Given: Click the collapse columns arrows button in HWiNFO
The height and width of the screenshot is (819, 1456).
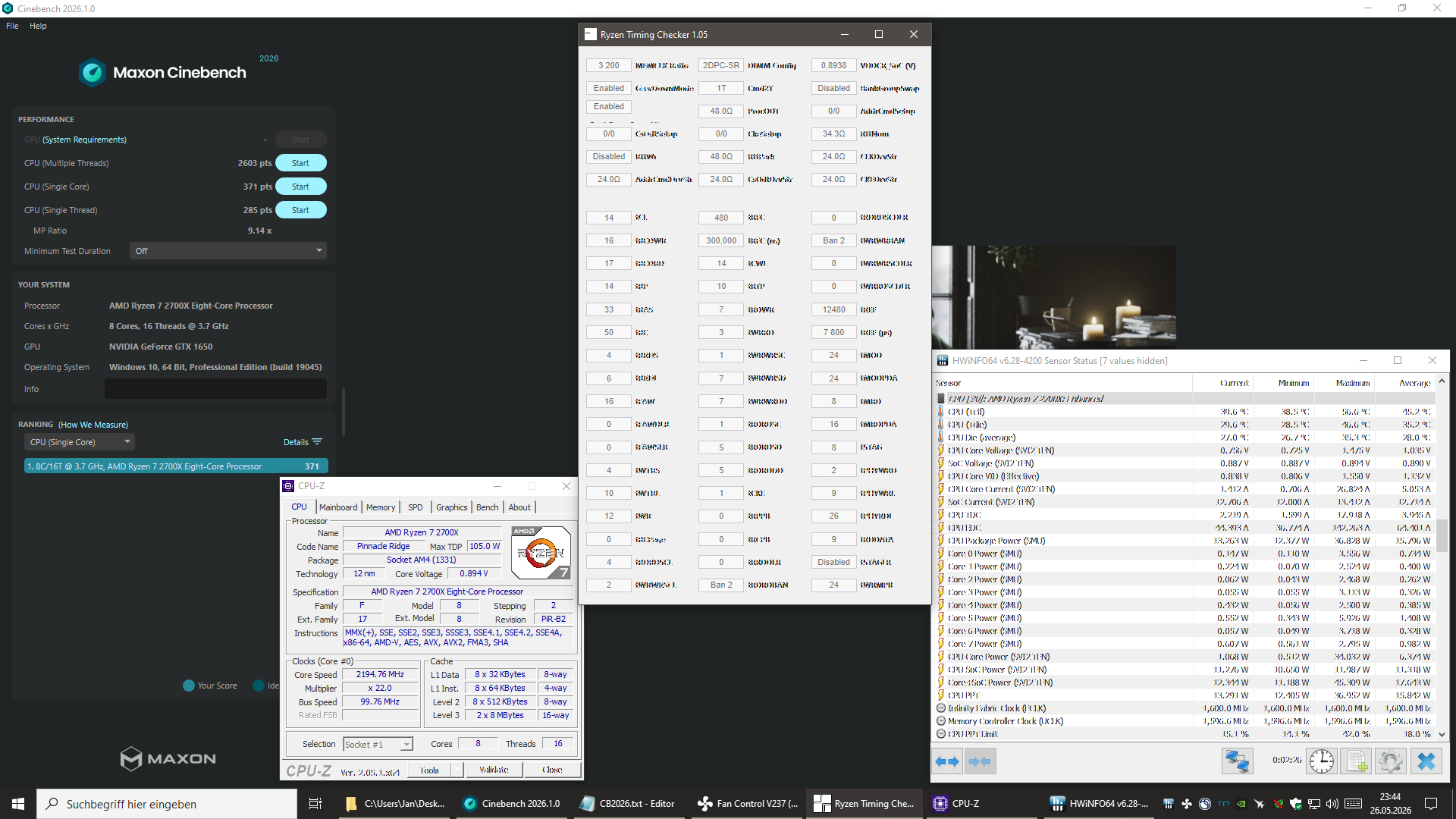Looking at the screenshot, I should click(x=980, y=761).
